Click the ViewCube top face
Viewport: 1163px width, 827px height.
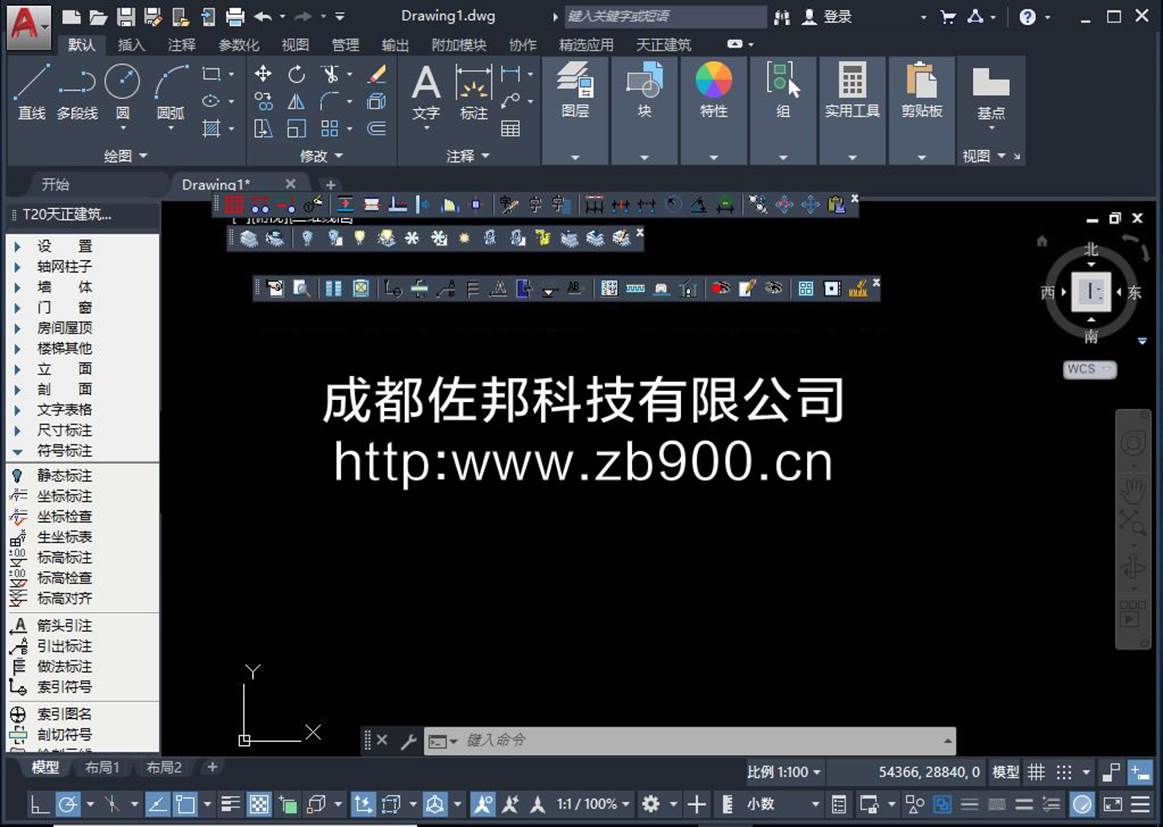[1091, 291]
